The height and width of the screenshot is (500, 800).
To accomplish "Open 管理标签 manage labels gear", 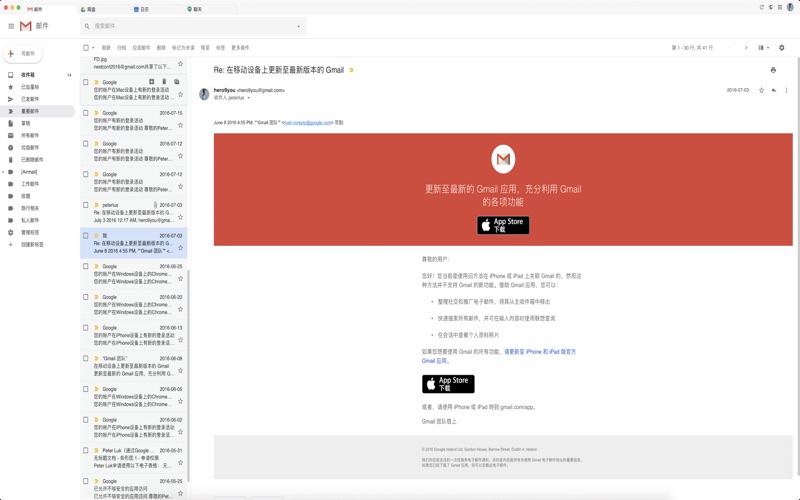I will click(10, 233).
